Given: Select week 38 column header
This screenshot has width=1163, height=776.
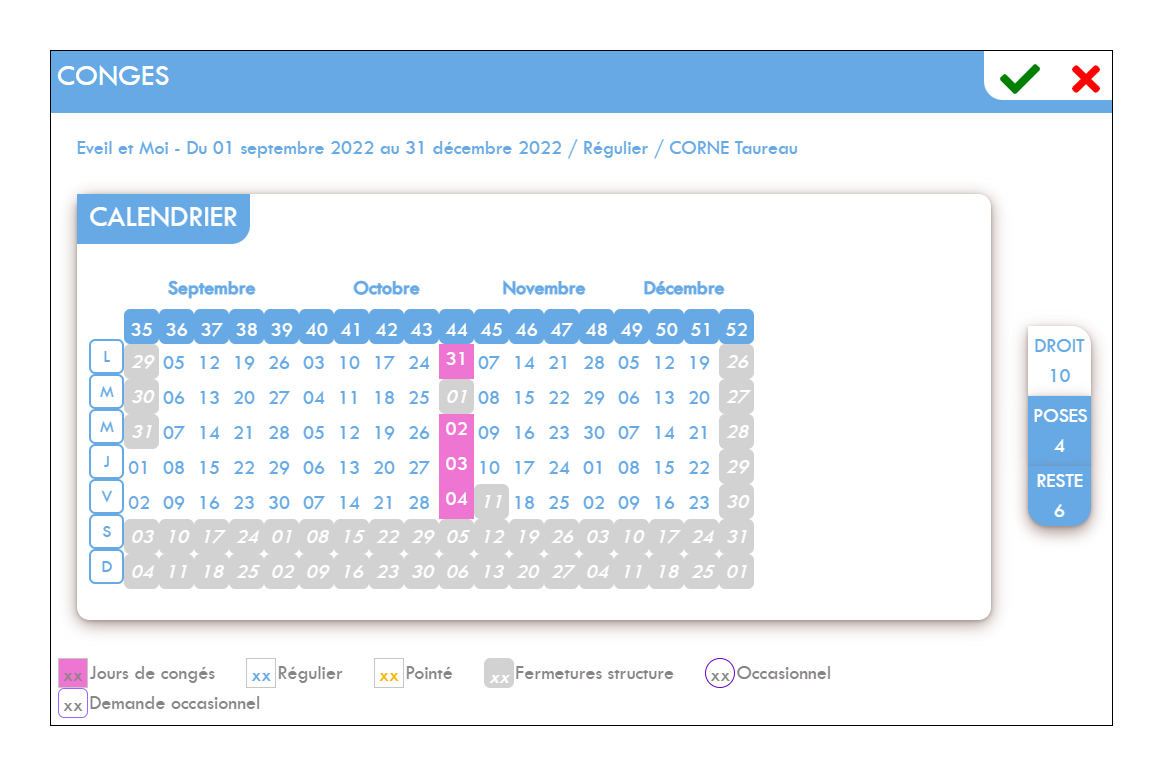Looking at the screenshot, I should [x=246, y=328].
